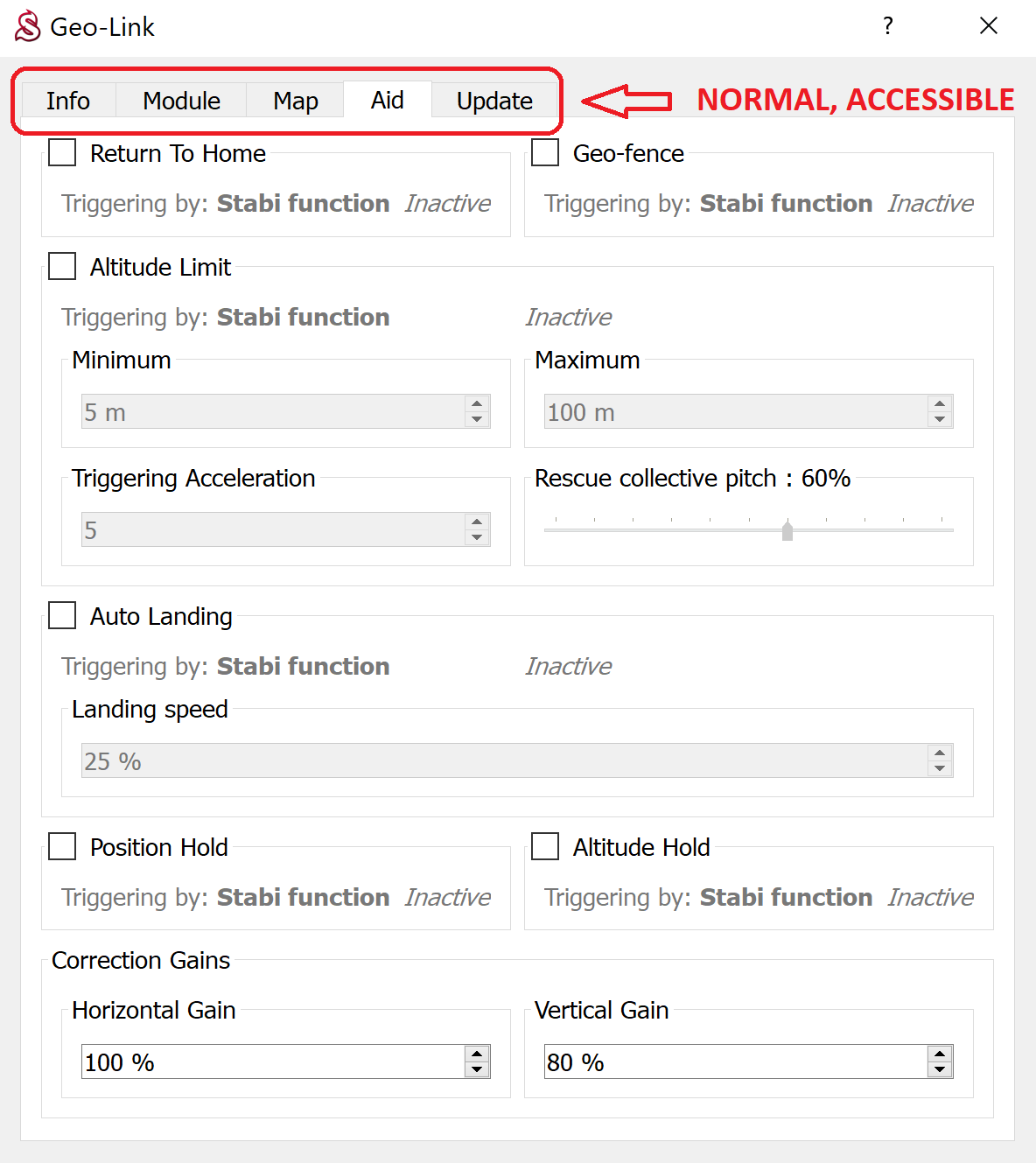Screen dimensions: 1036x1163
Task: Toggle the Geo-fence checkbox
Action: (x=545, y=152)
